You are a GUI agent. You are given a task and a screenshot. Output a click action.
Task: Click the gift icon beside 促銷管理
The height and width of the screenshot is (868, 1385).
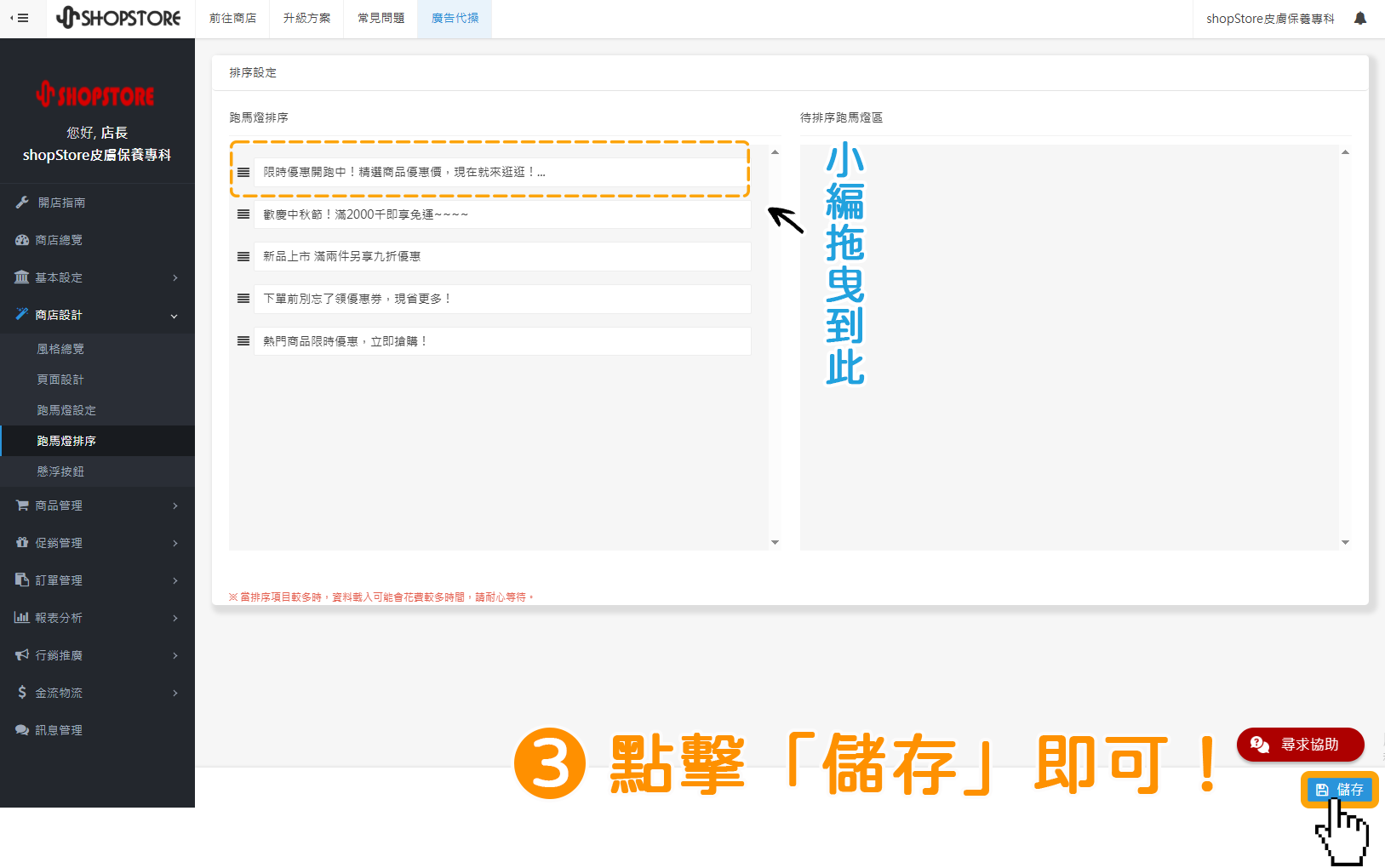[x=22, y=543]
